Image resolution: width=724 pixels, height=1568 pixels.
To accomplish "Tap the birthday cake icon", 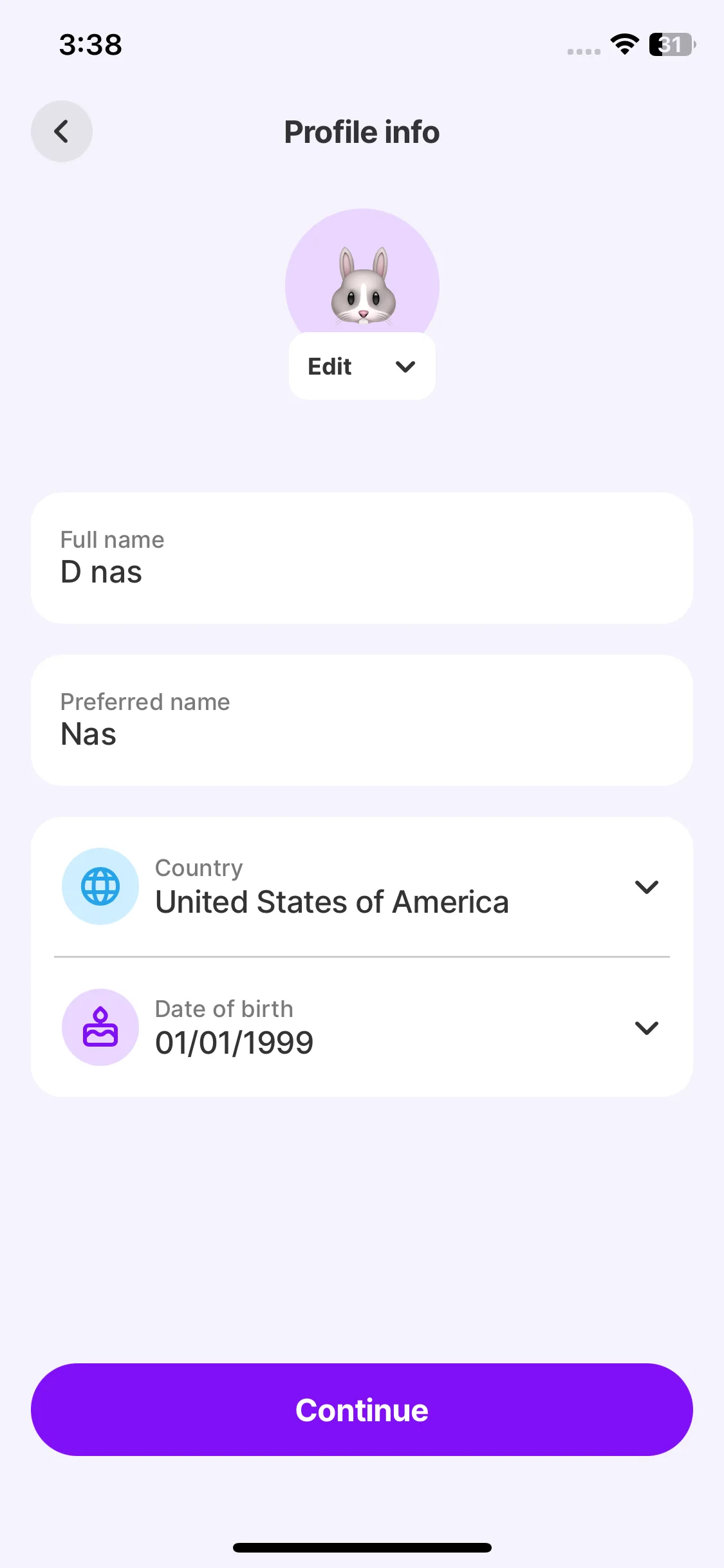I will (100, 1027).
